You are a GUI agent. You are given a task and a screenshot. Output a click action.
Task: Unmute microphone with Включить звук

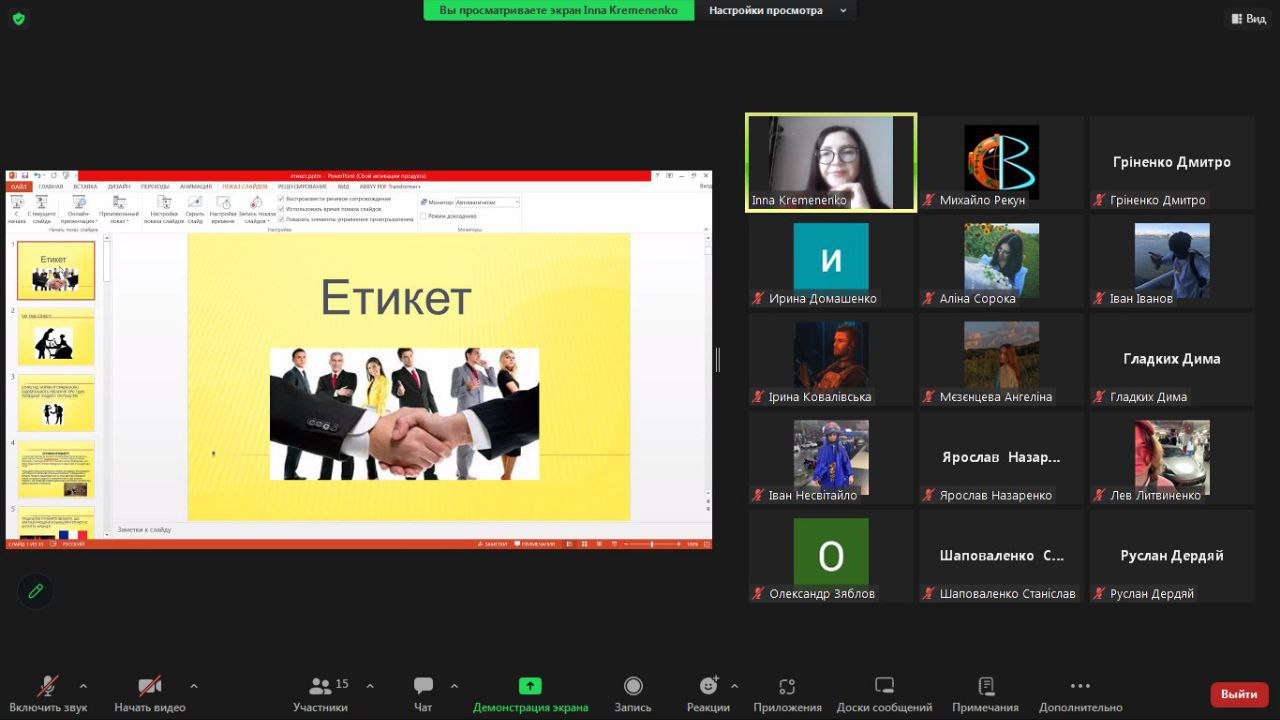48,686
